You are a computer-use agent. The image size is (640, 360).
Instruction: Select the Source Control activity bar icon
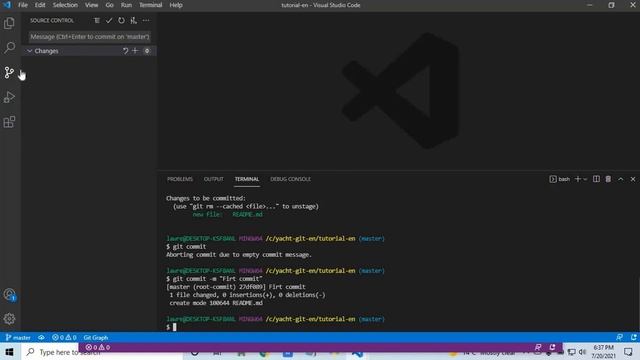coord(9,73)
